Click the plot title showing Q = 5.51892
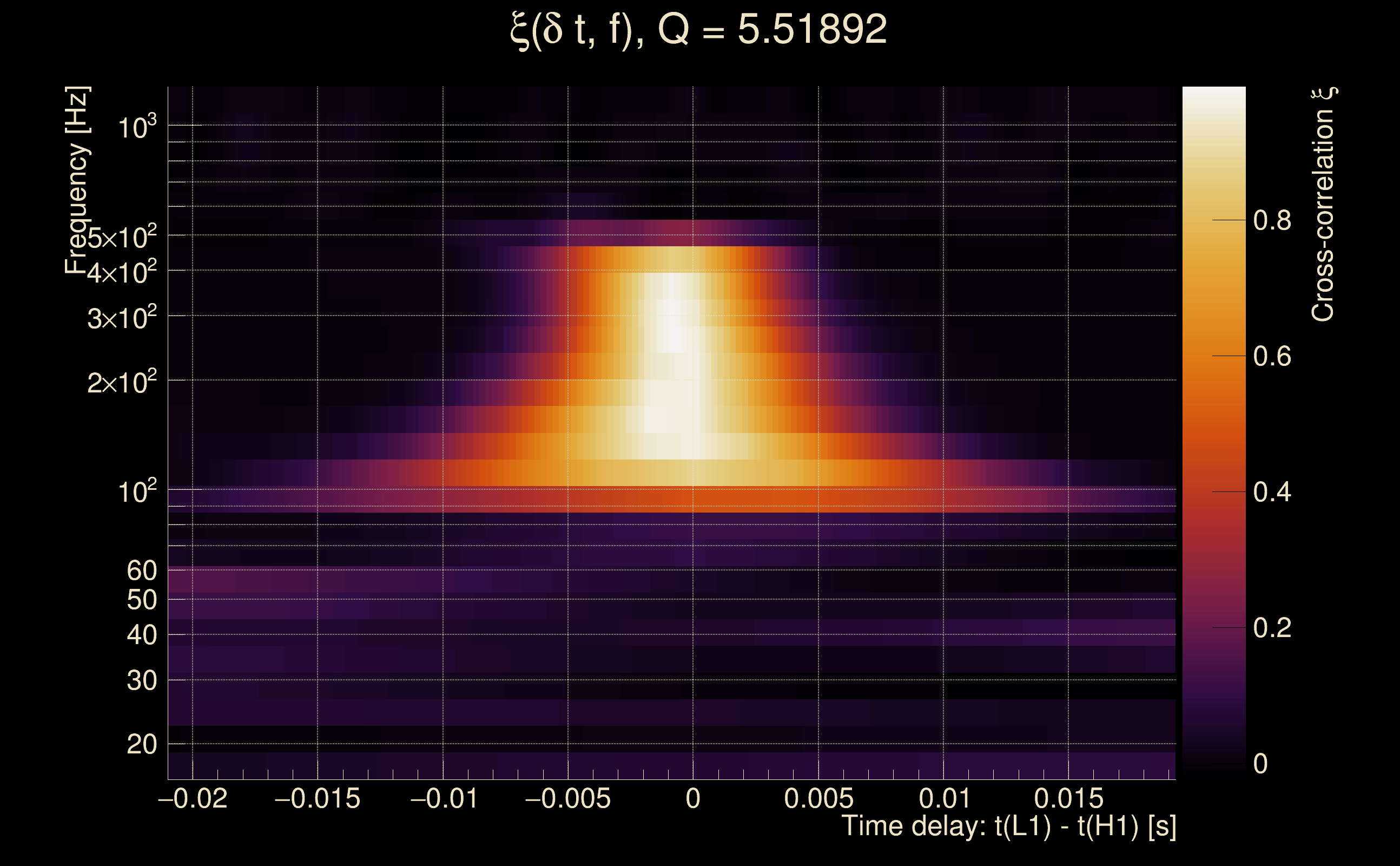The width and height of the screenshot is (1400, 866). coord(698,30)
